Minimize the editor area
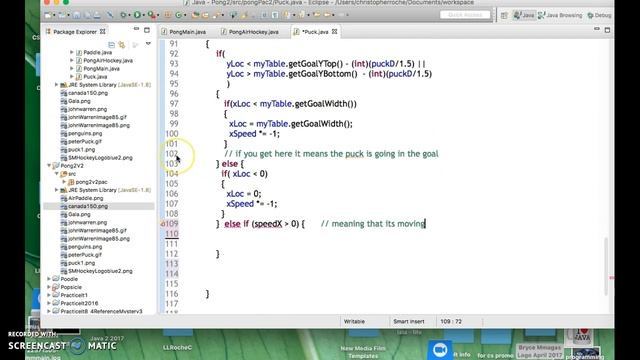Viewport: 640px width, 360px height. click(597, 30)
